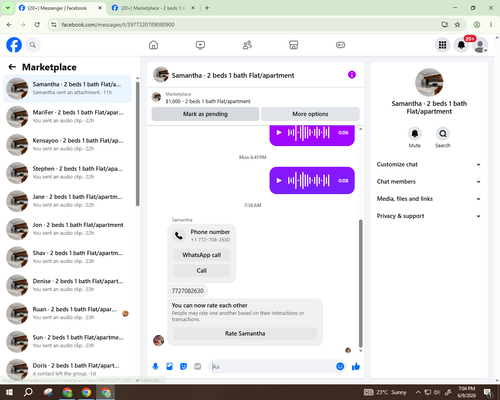
Task: Open conversation information purple icon
Action: tap(352, 75)
